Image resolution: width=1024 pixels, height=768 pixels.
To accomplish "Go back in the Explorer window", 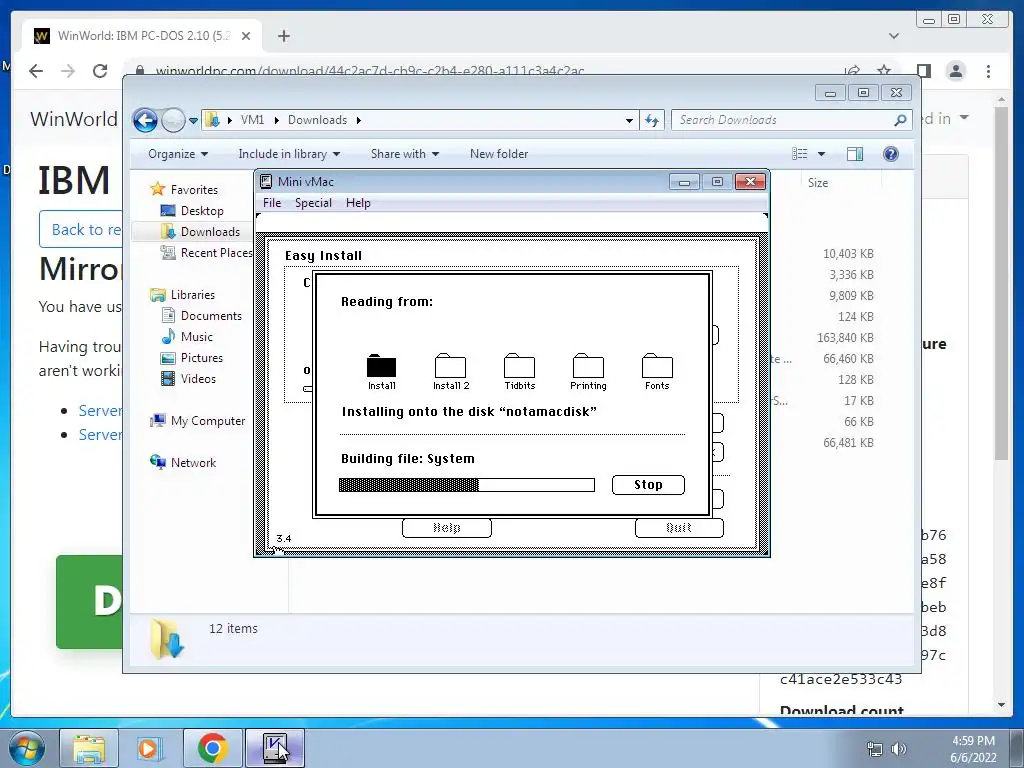I will (145, 120).
